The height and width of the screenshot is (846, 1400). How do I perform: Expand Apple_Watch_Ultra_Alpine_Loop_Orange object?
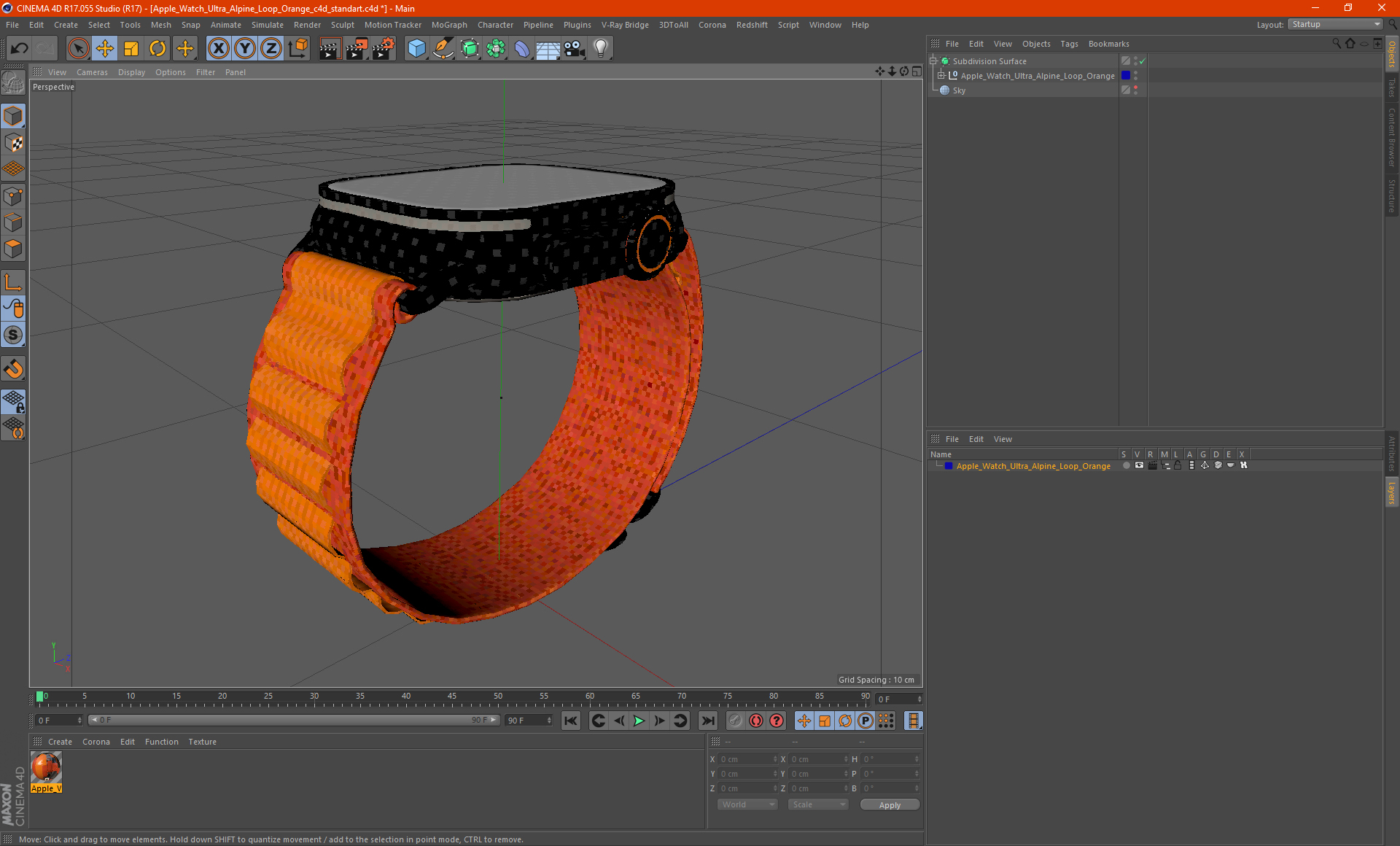941,76
